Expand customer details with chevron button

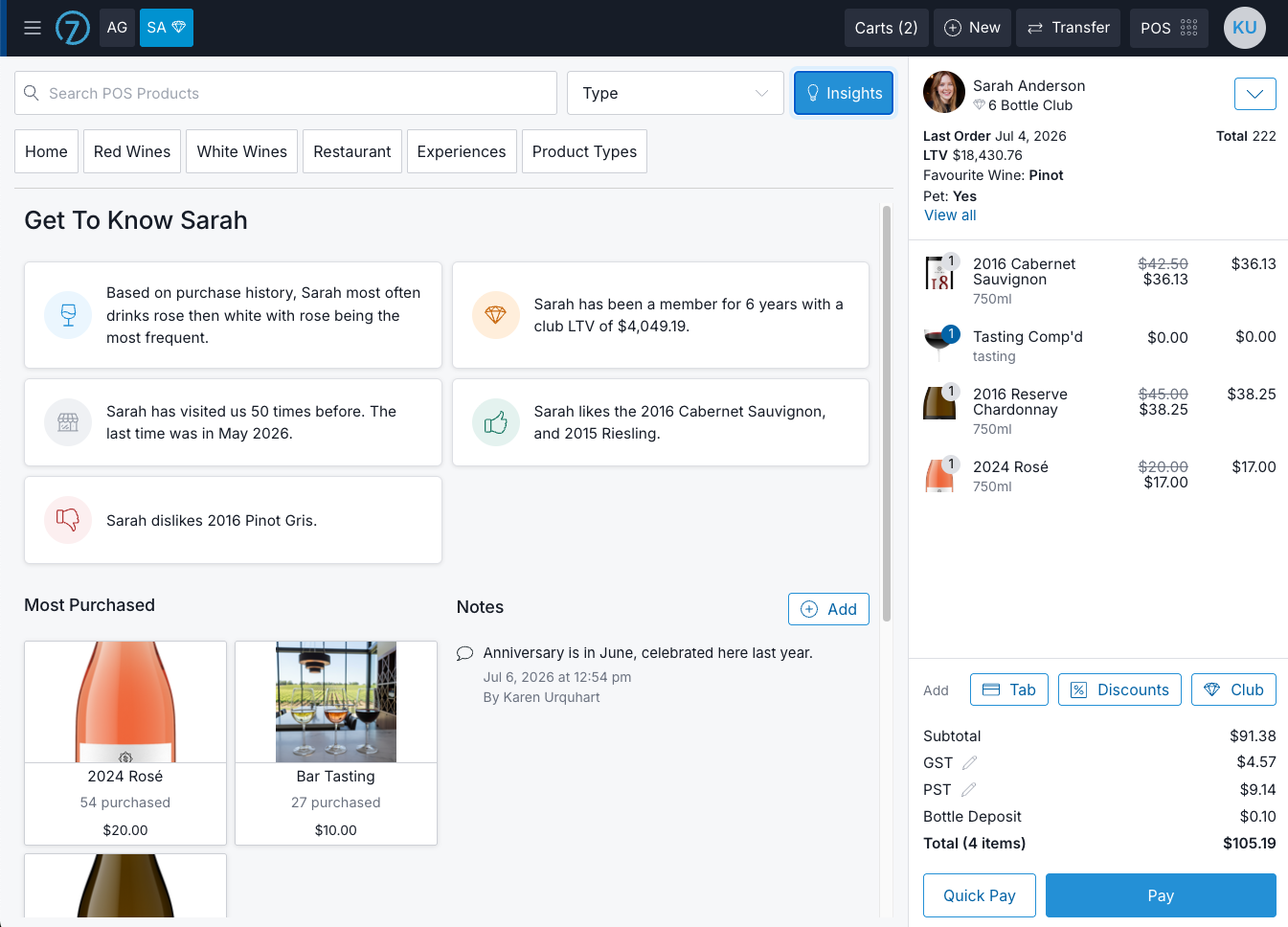[1254, 94]
